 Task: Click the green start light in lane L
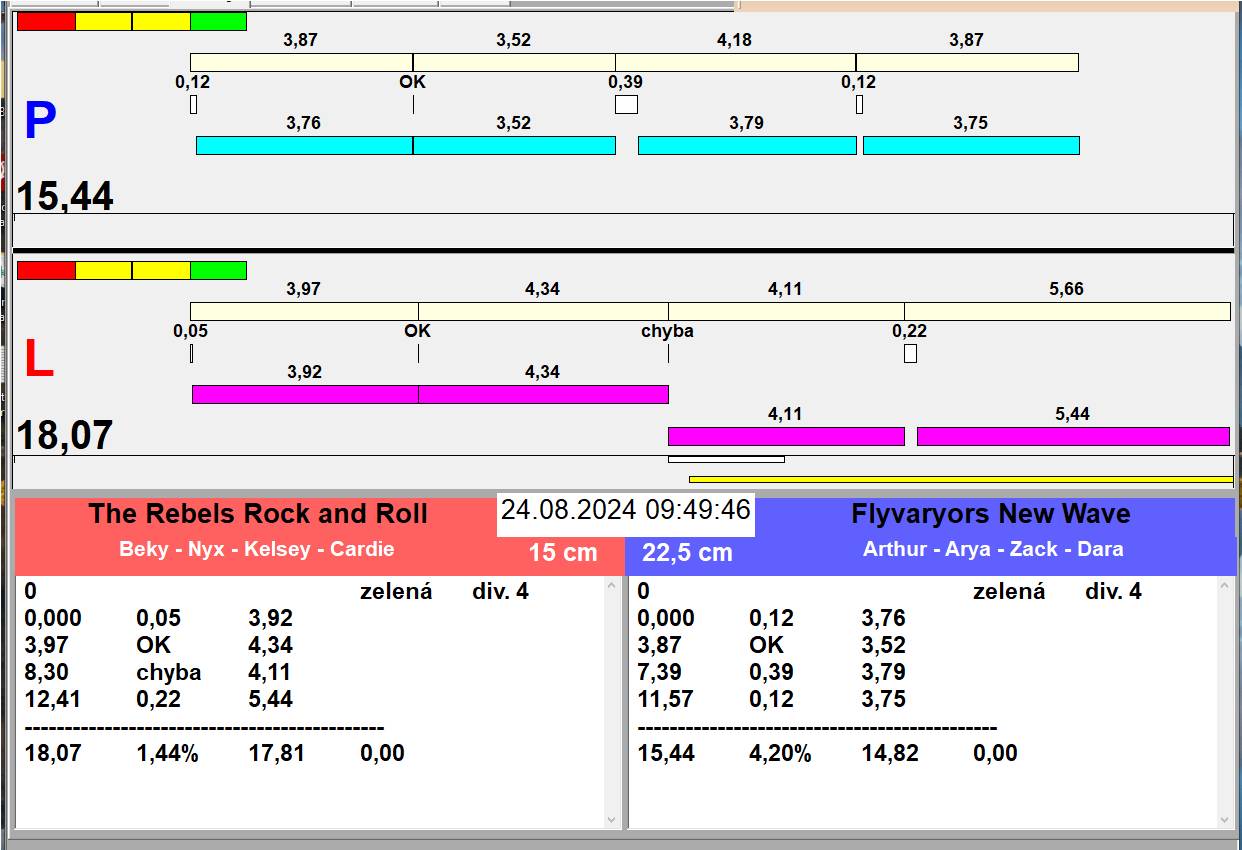[218, 270]
